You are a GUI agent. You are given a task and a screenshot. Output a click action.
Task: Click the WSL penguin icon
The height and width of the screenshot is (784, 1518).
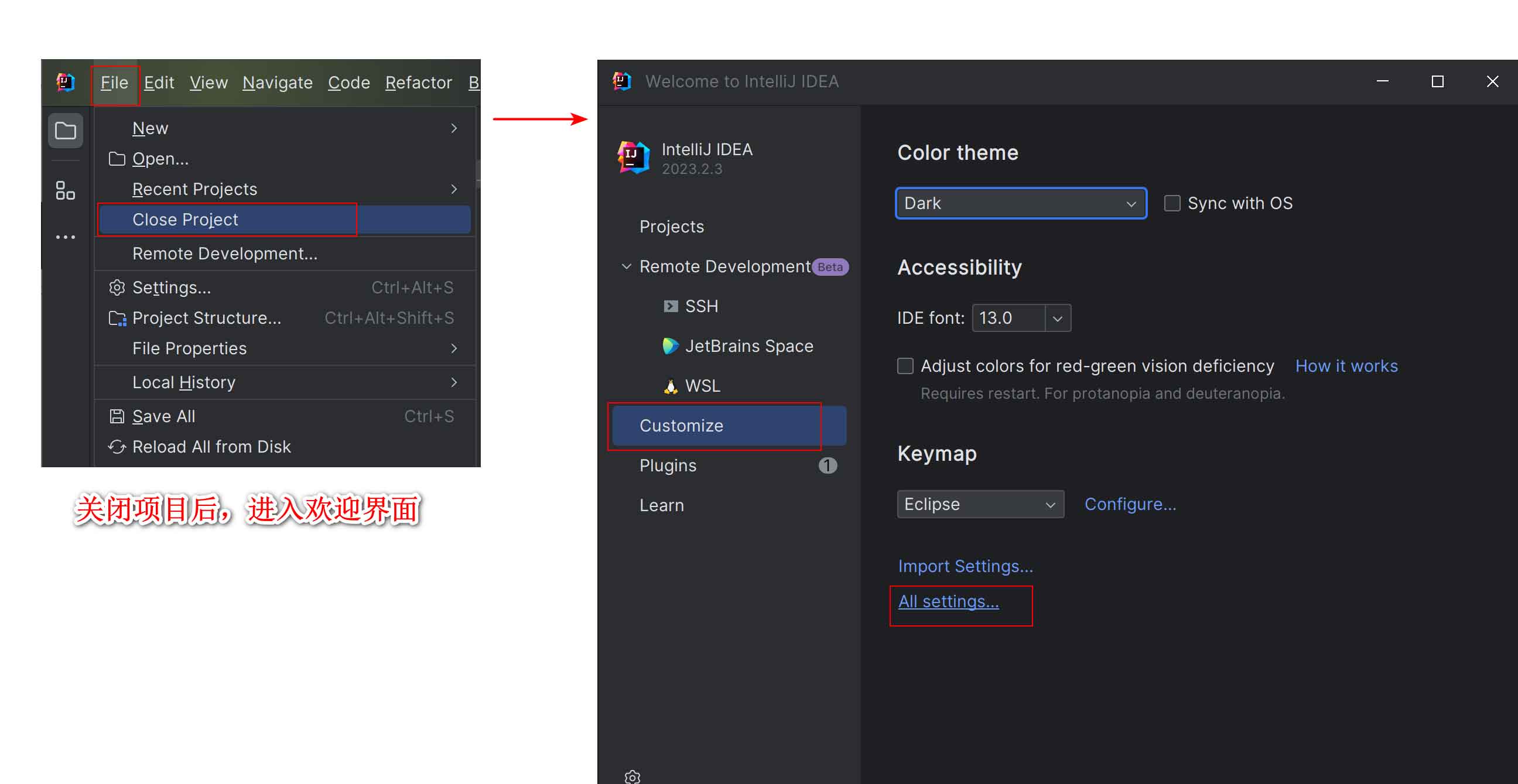pos(671,386)
